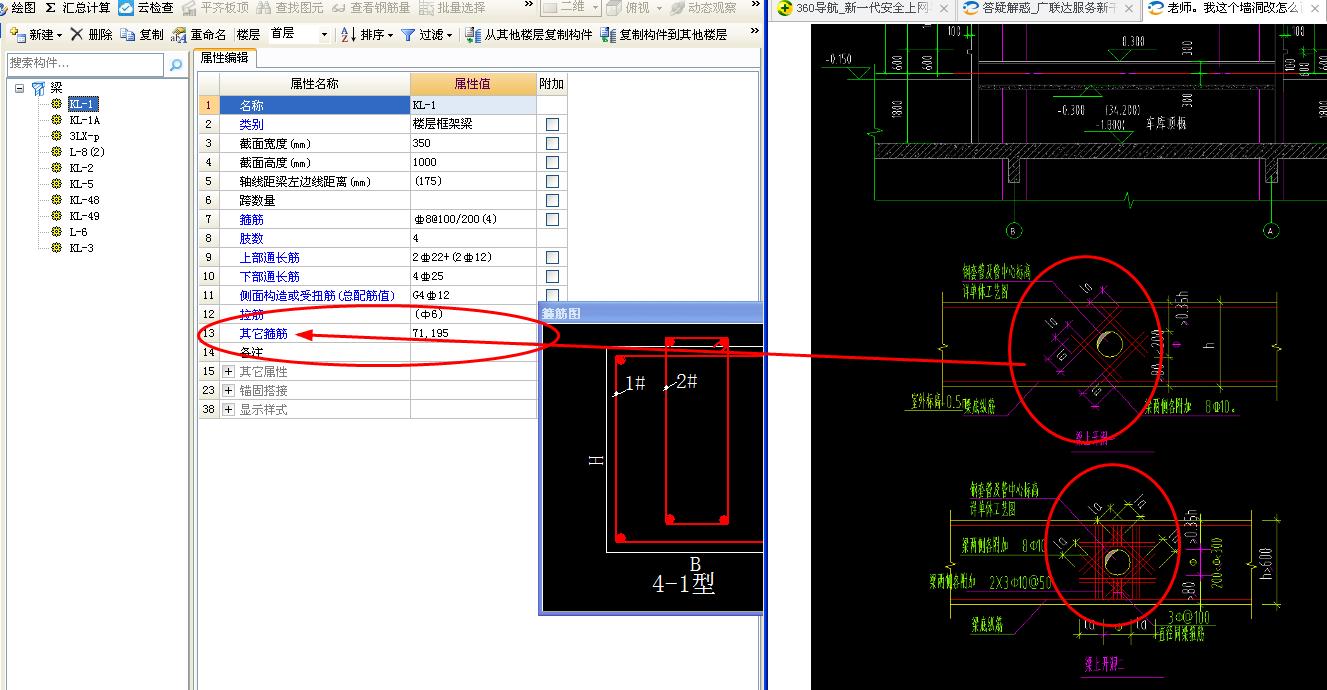
Task: Click 复制构件到其他楼层 icon
Action: coord(608,34)
